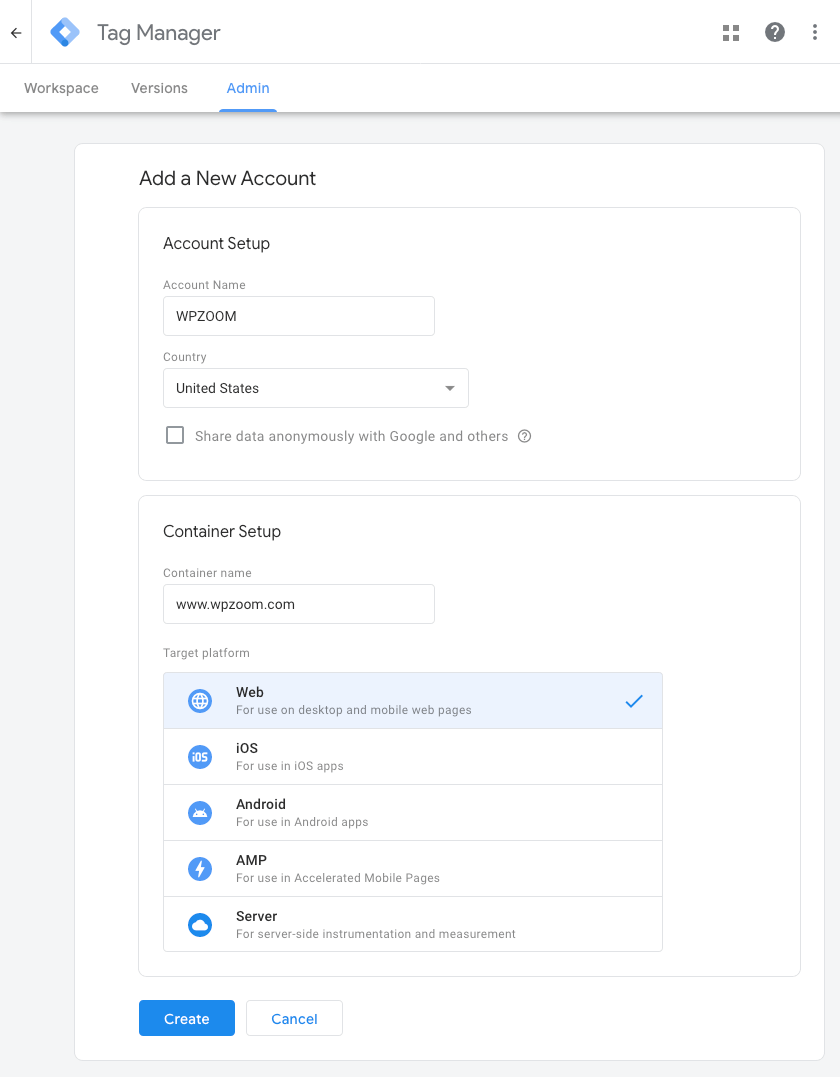Enable Share data anonymously checkbox

pos(175,435)
